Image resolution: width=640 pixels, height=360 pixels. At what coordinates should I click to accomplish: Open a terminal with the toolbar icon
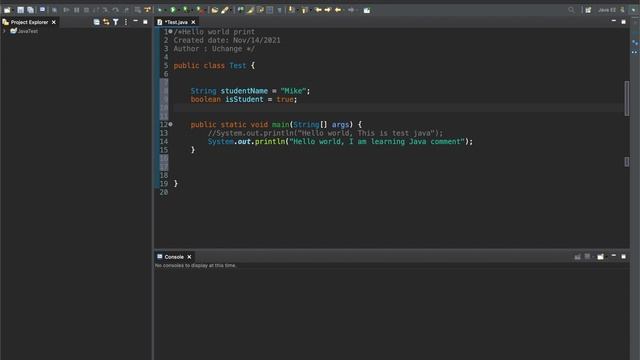coord(42,9)
